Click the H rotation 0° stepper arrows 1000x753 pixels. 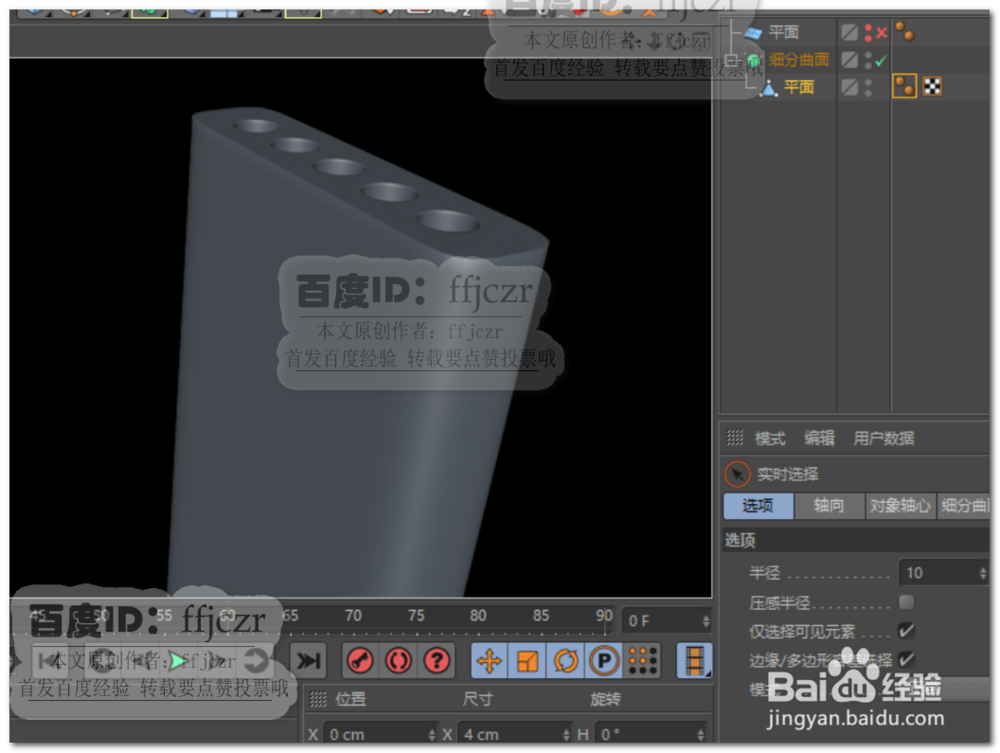(701, 735)
